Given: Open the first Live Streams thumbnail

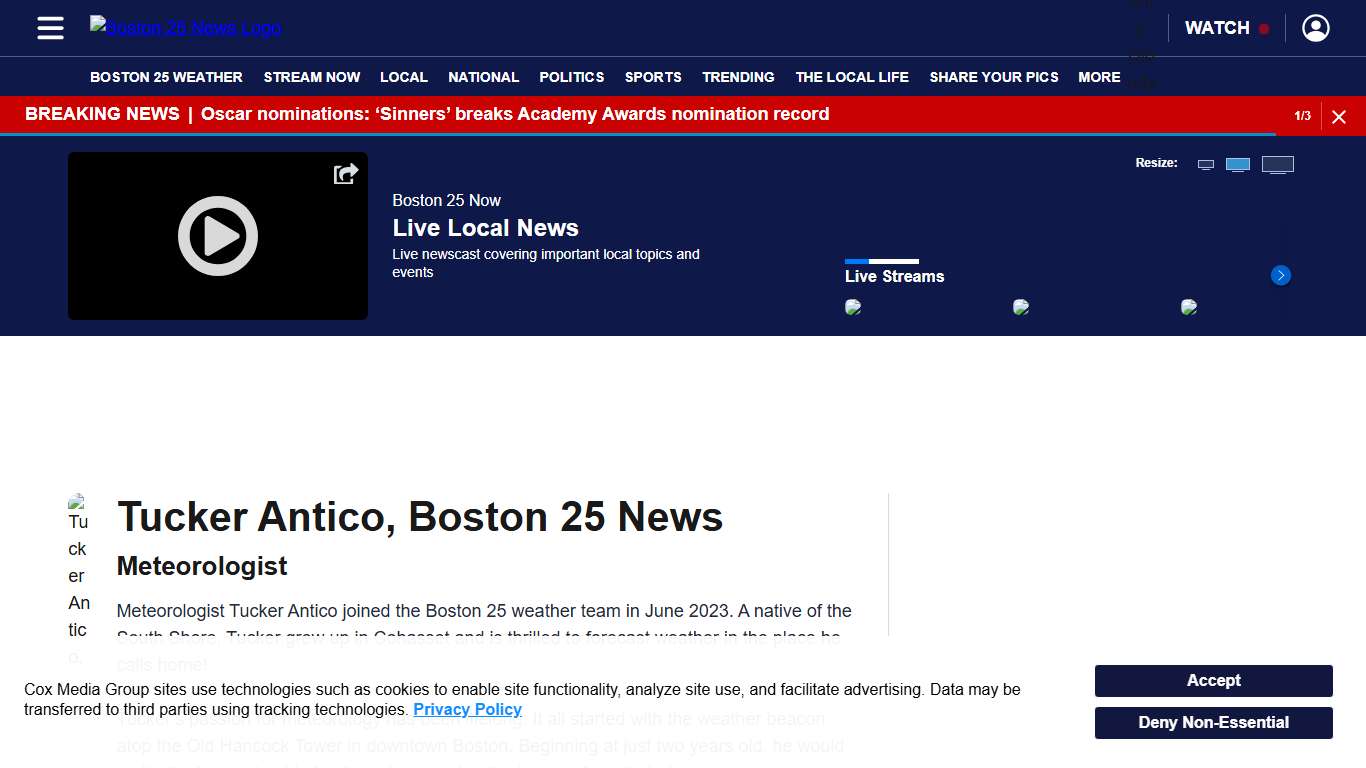Looking at the screenshot, I should [854, 307].
